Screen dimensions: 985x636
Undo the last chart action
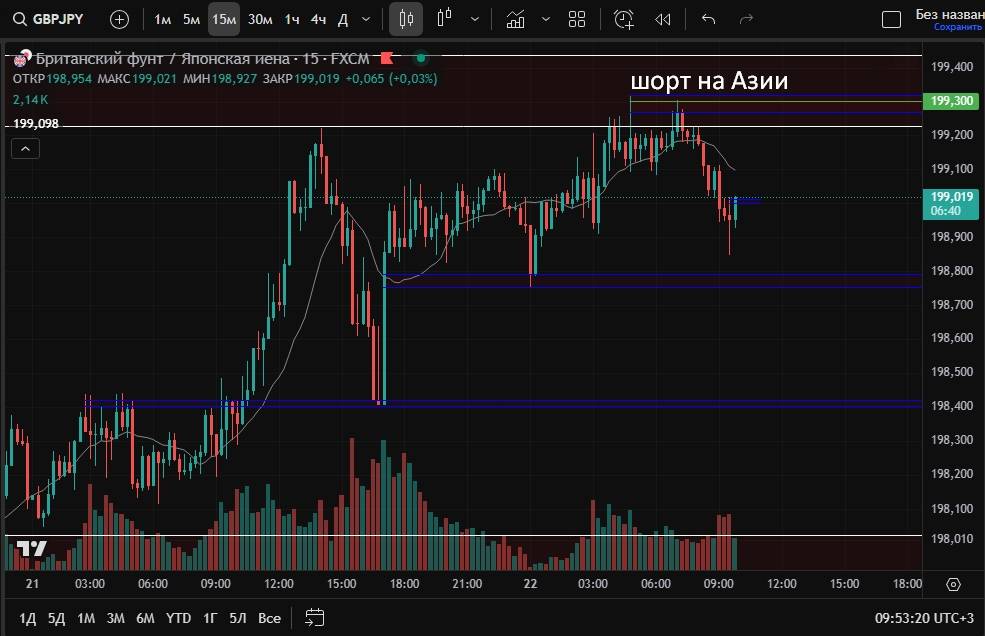[x=709, y=19]
